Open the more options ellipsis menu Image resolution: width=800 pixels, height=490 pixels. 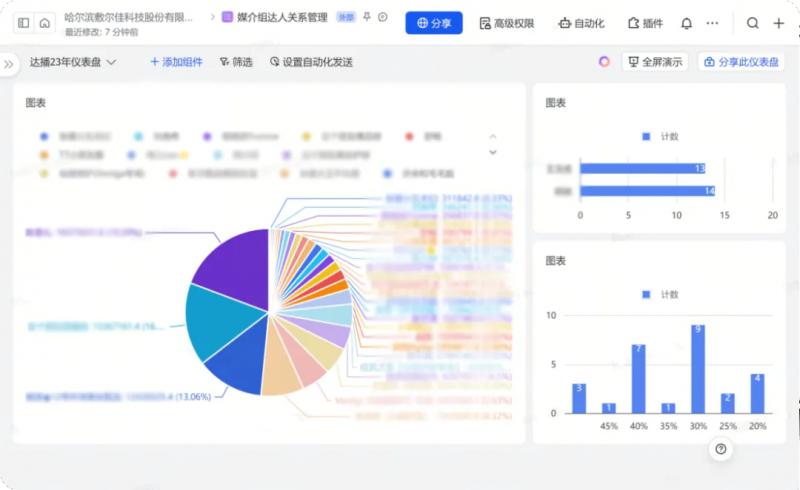[x=712, y=23]
